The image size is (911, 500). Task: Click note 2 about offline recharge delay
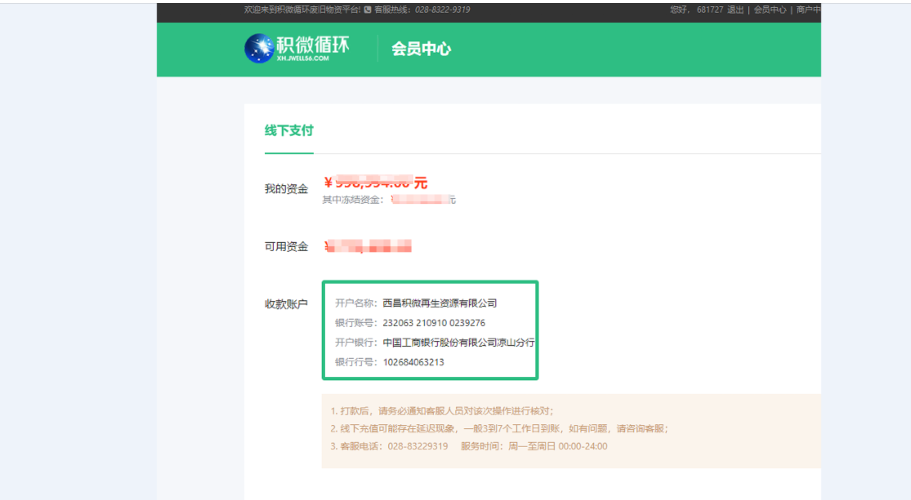500,429
